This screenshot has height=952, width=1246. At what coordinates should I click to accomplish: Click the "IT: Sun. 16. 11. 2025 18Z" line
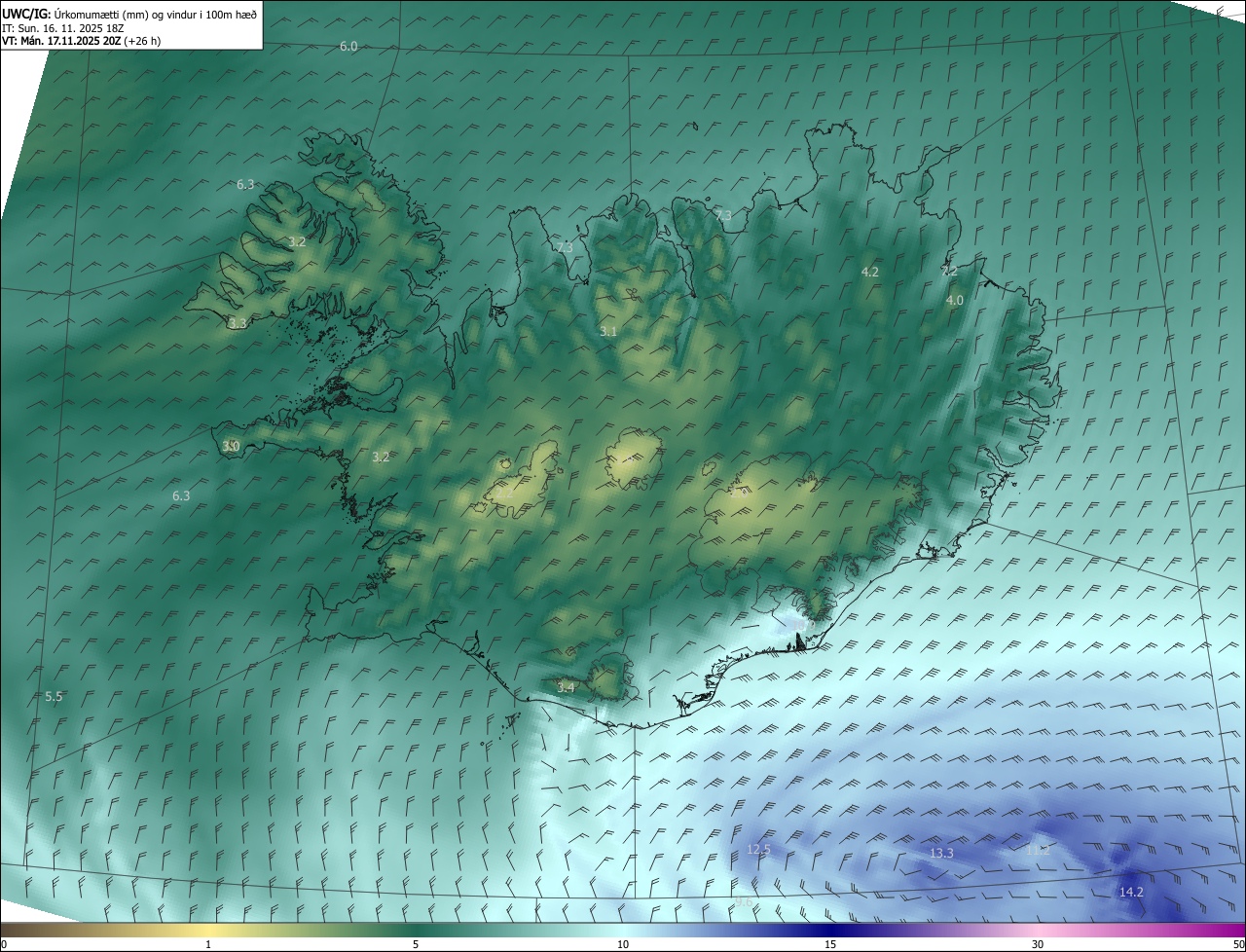pos(62,28)
